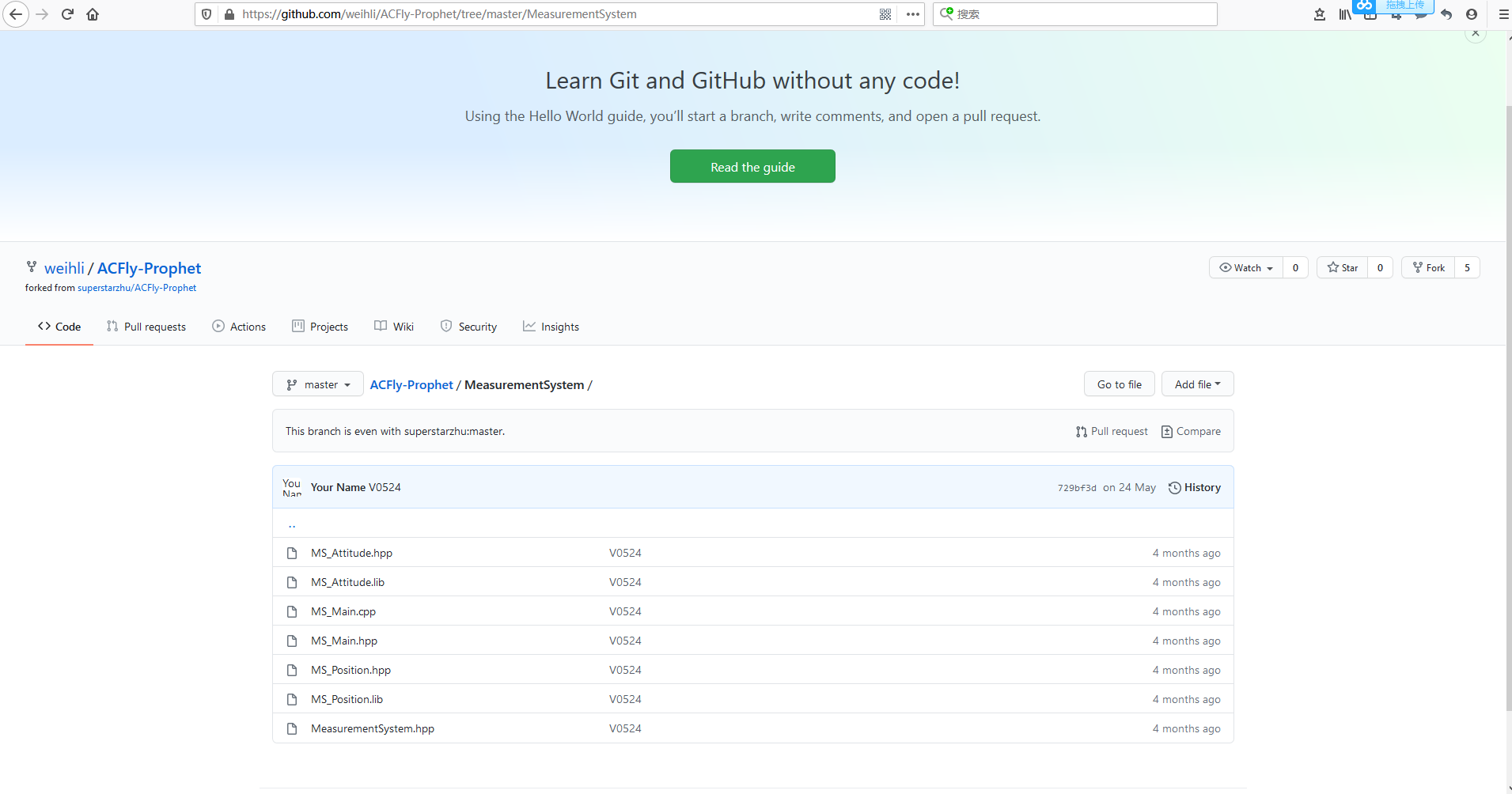Open the MS_Position.hpp file
Image resolution: width=1512 pixels, height=794 pixels.
(x=351, y=670)
